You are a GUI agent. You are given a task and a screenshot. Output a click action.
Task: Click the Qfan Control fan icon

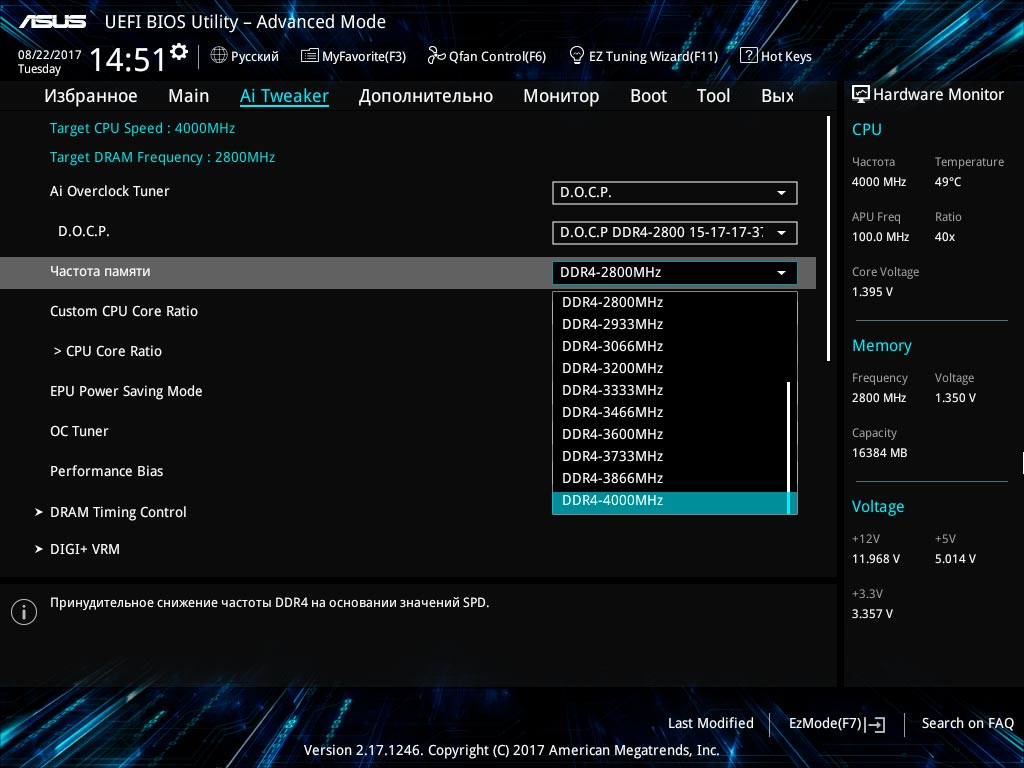click(x=436, y=56)
